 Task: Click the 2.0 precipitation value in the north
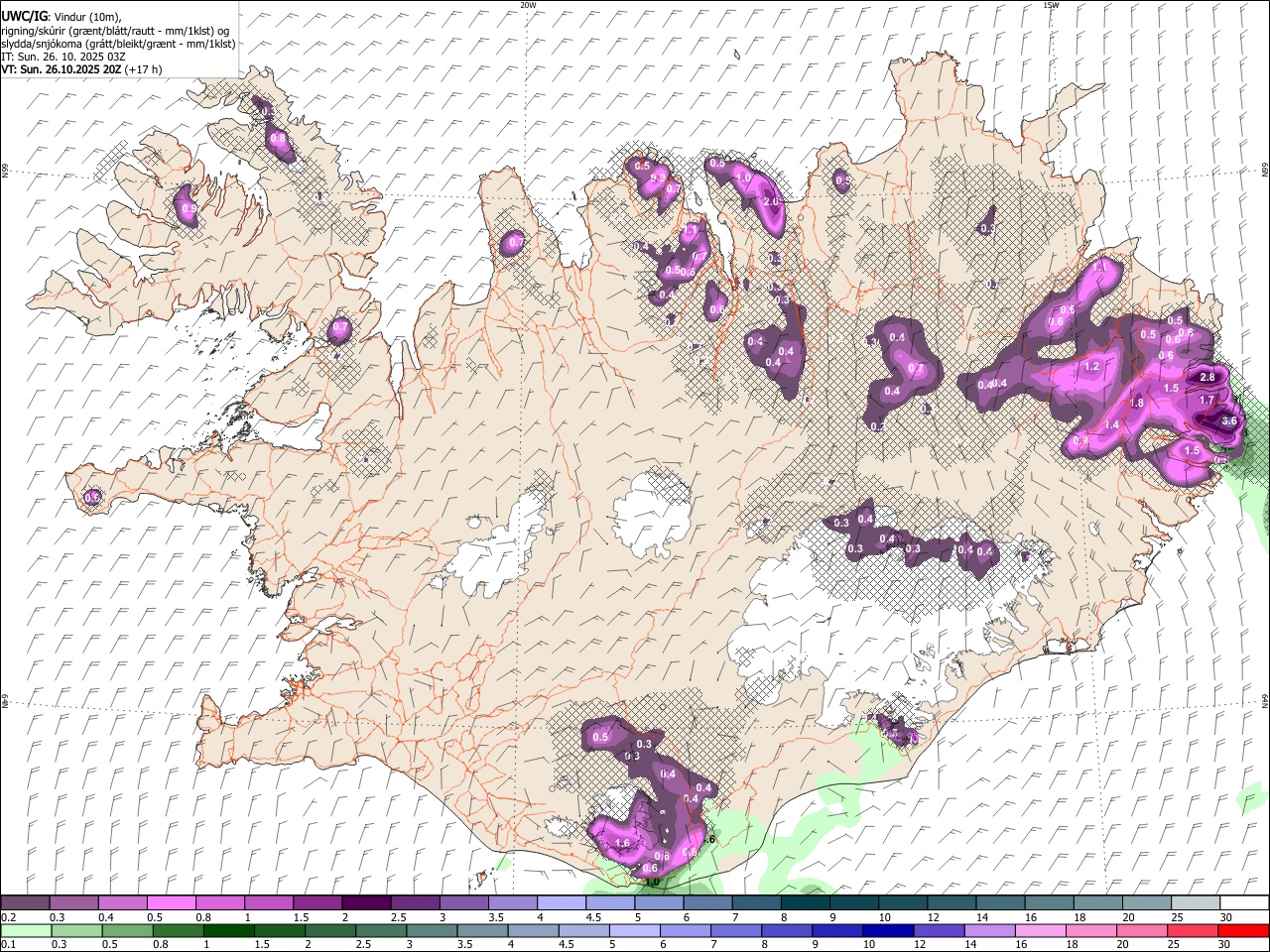772,201
